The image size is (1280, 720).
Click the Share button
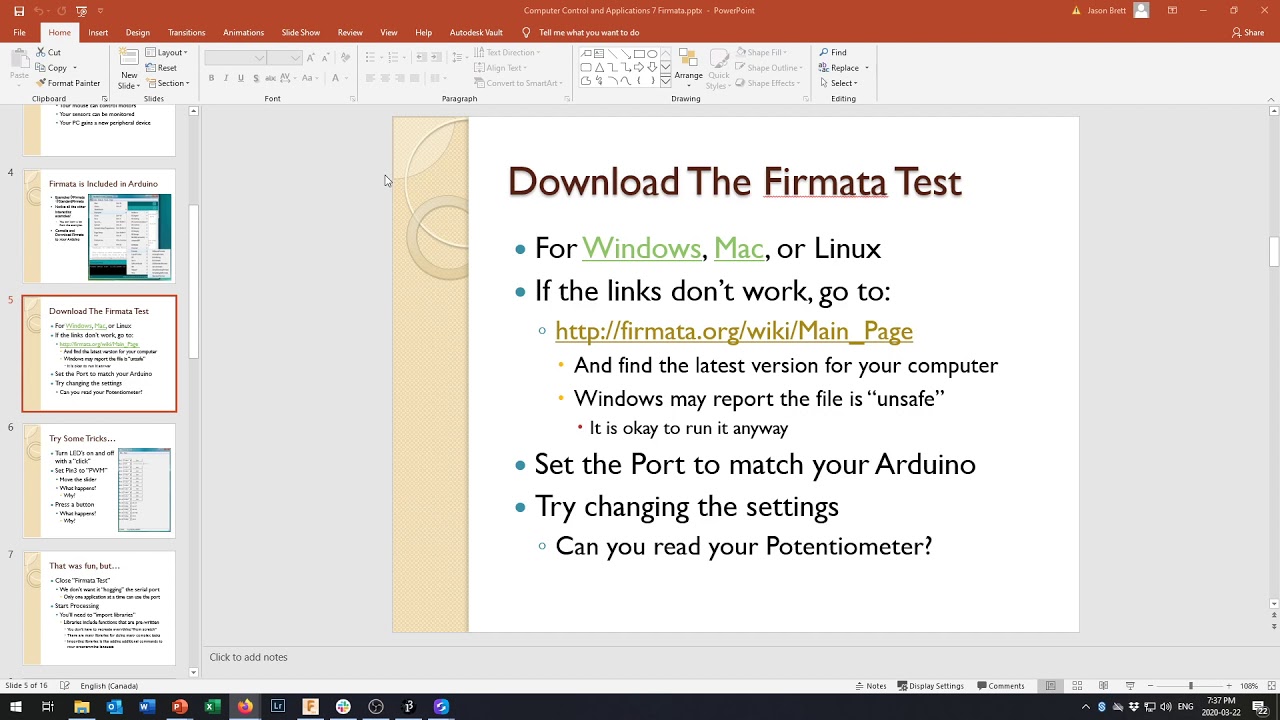click(x=1248, y=32)
